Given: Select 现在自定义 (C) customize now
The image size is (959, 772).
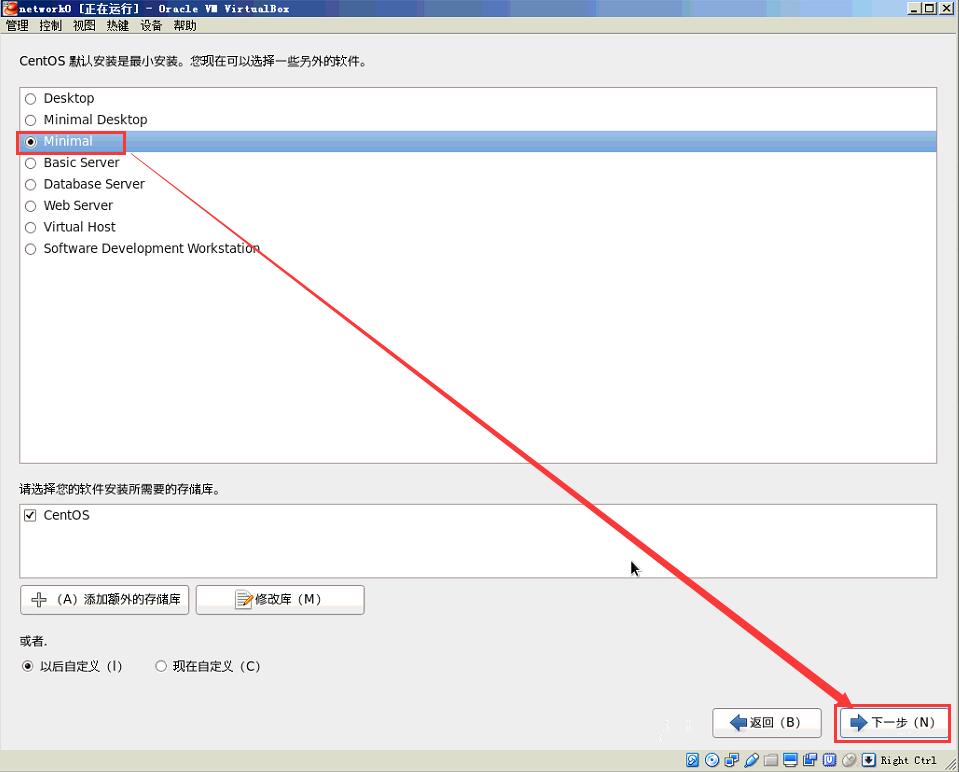Looking at the screenshot, I should (161, 666).
